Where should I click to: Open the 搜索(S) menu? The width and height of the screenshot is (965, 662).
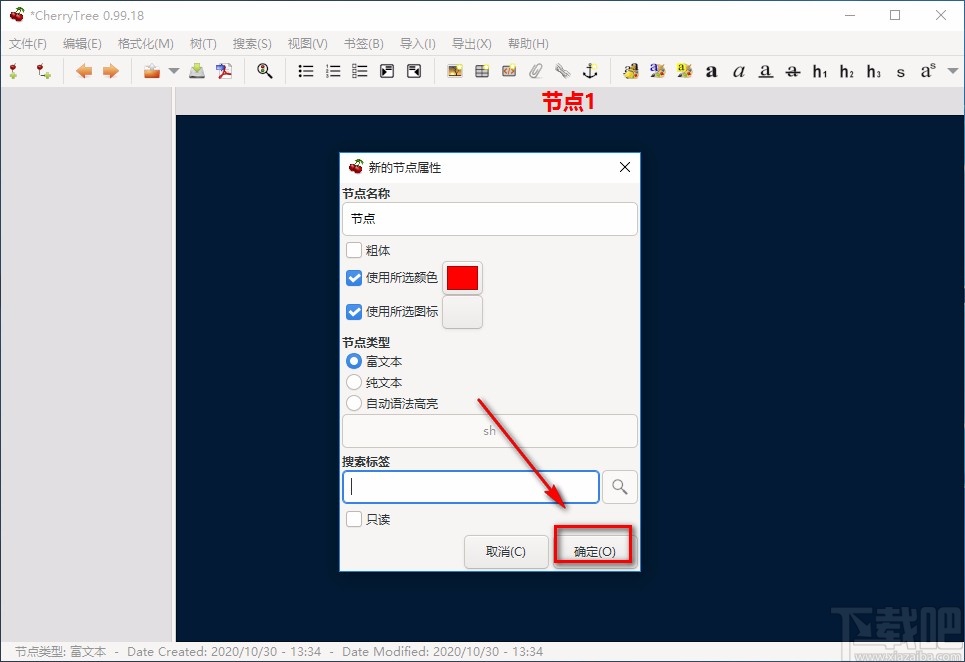[x=252, y=44]
